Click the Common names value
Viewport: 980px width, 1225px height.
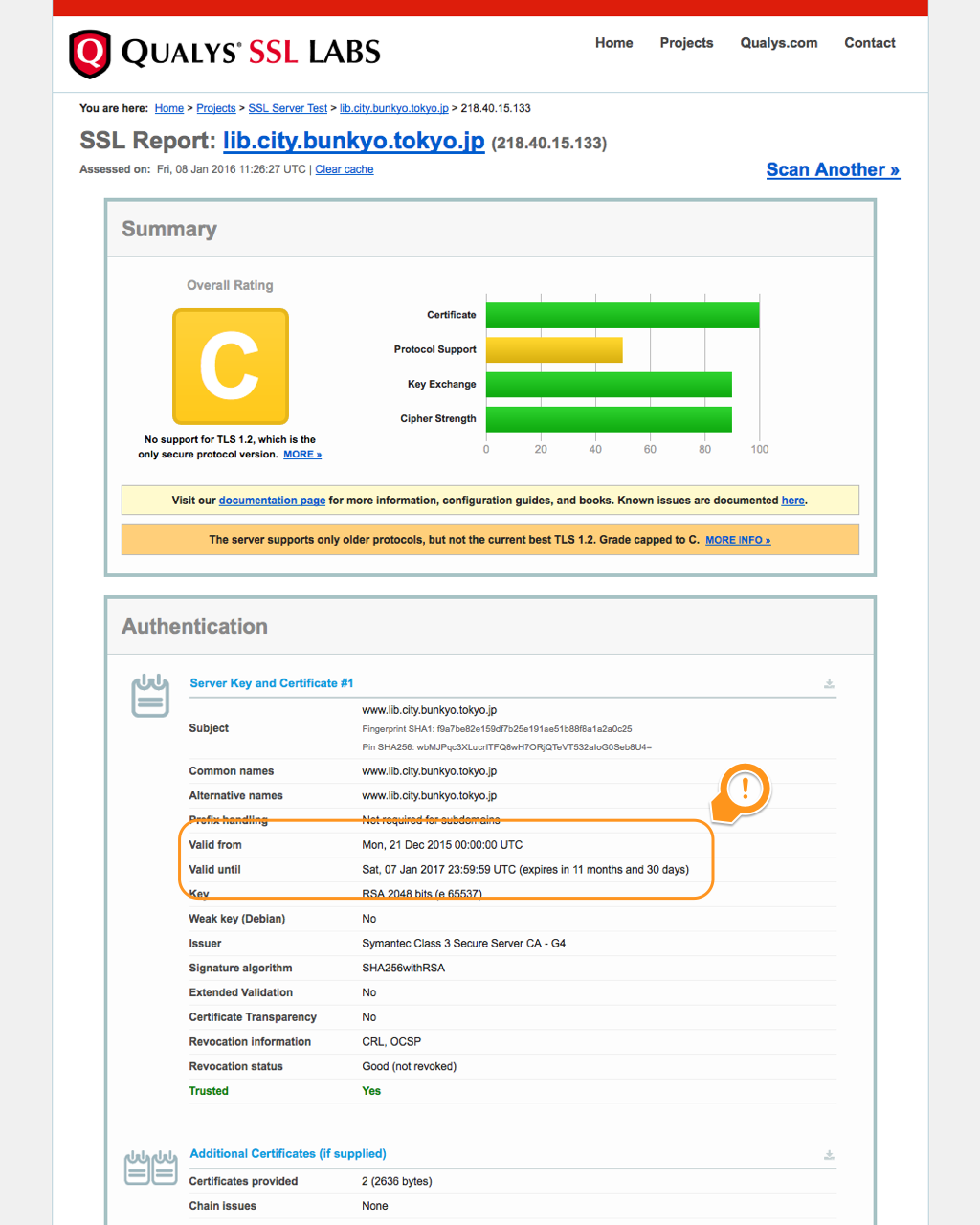429,771
